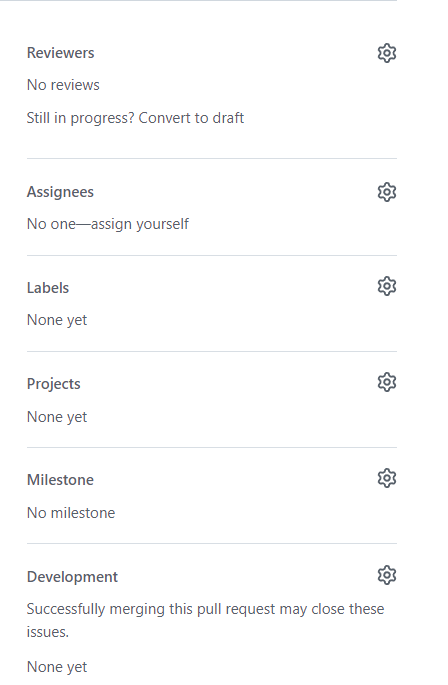Image resolution: width=448 pixels, height=685 pixels.
Task: Click the Successfully merging description text
Action: pos(205,620)
